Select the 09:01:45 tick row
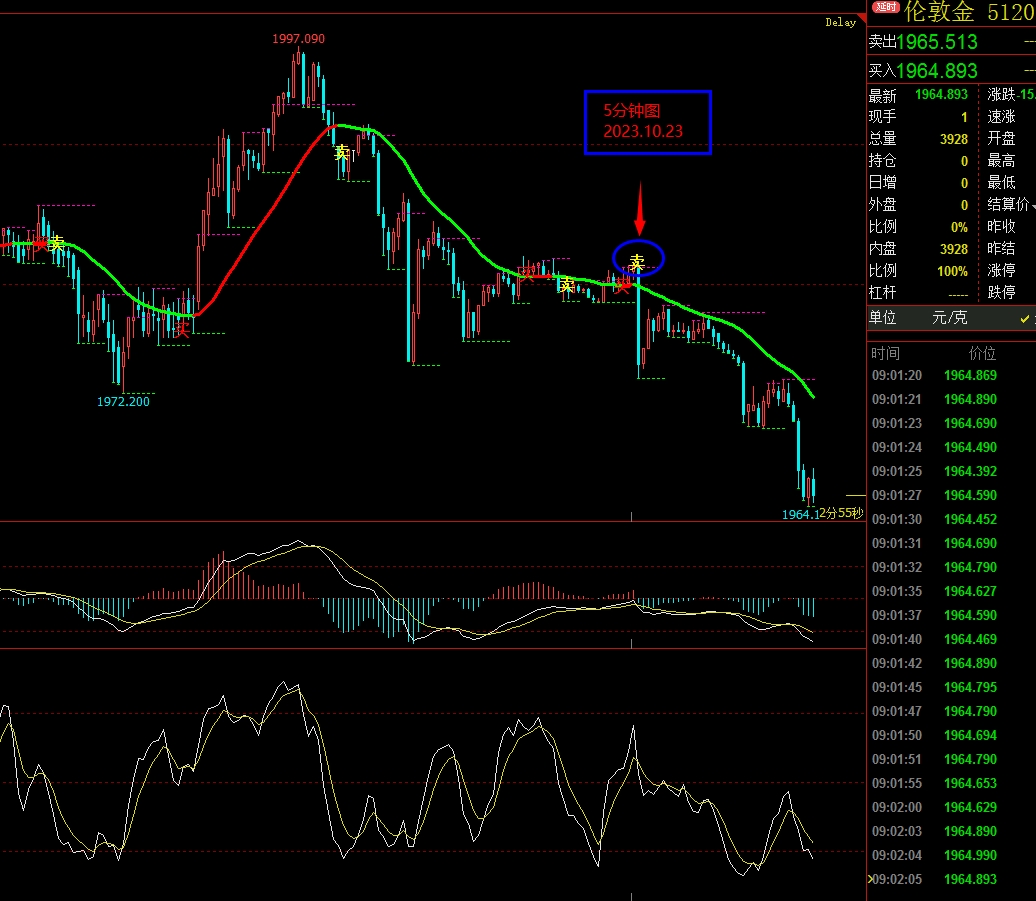 [x=951, y=687]
